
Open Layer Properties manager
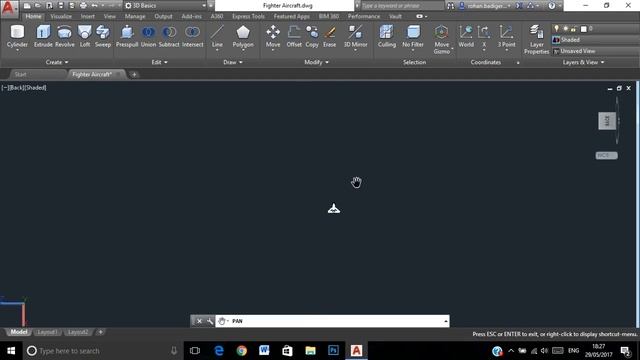(x=536, y=39)
